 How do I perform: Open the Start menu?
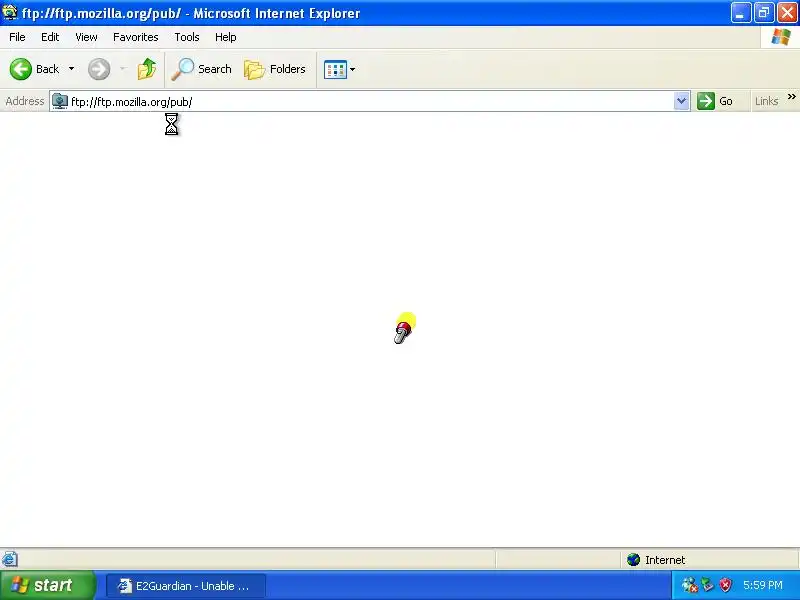48,585
